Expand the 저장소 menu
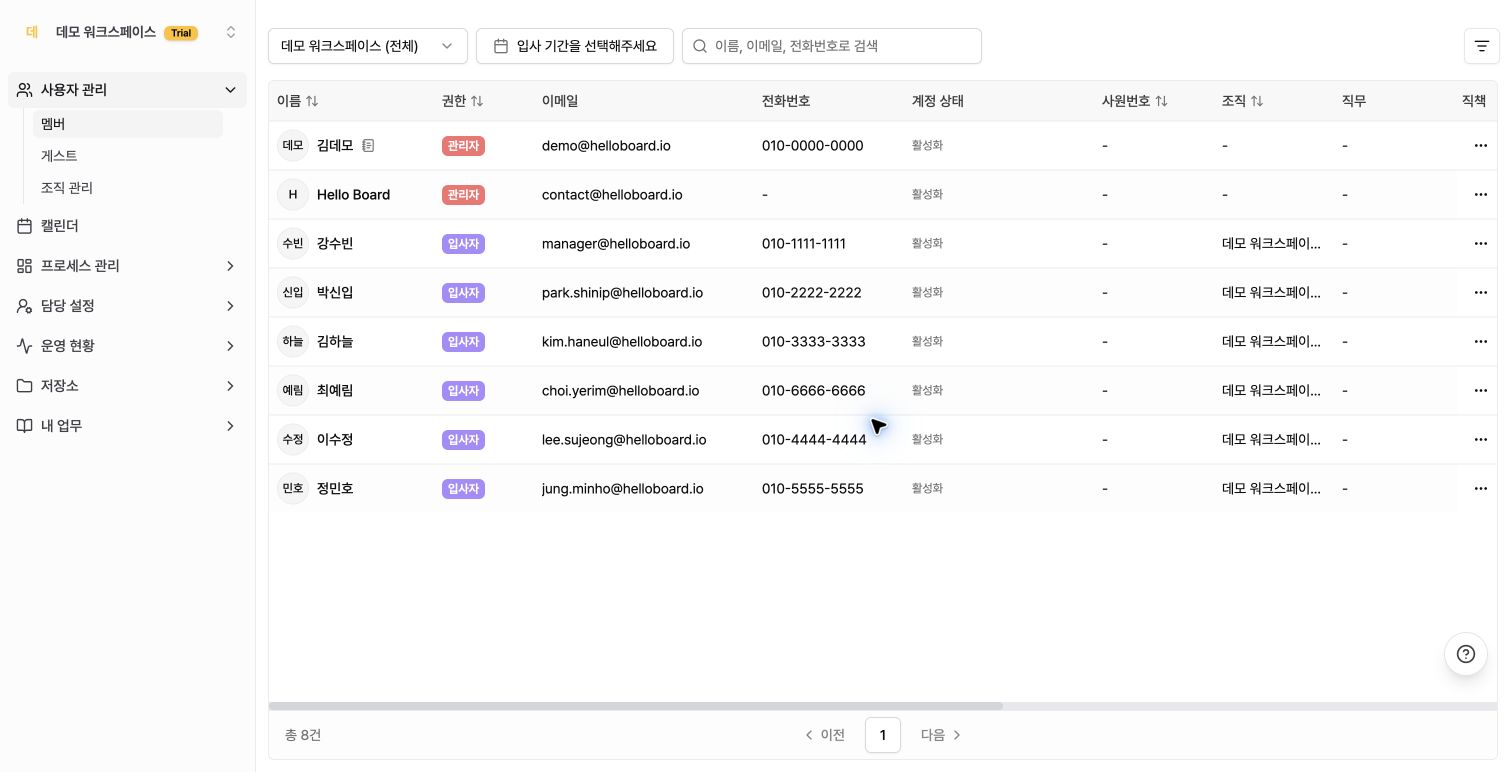Image resolution: width=1512 pixels, height=772 pixels. 127,386
